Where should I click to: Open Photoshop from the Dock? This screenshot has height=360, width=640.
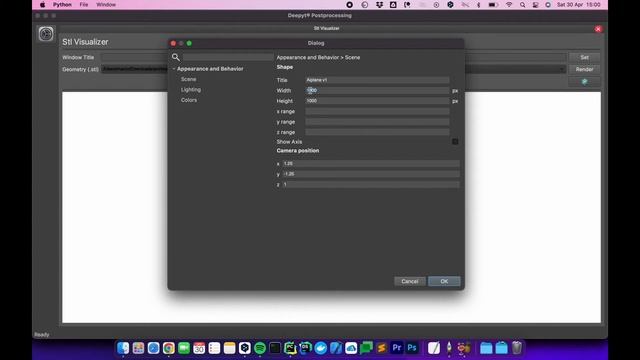(x=412, y=348)
